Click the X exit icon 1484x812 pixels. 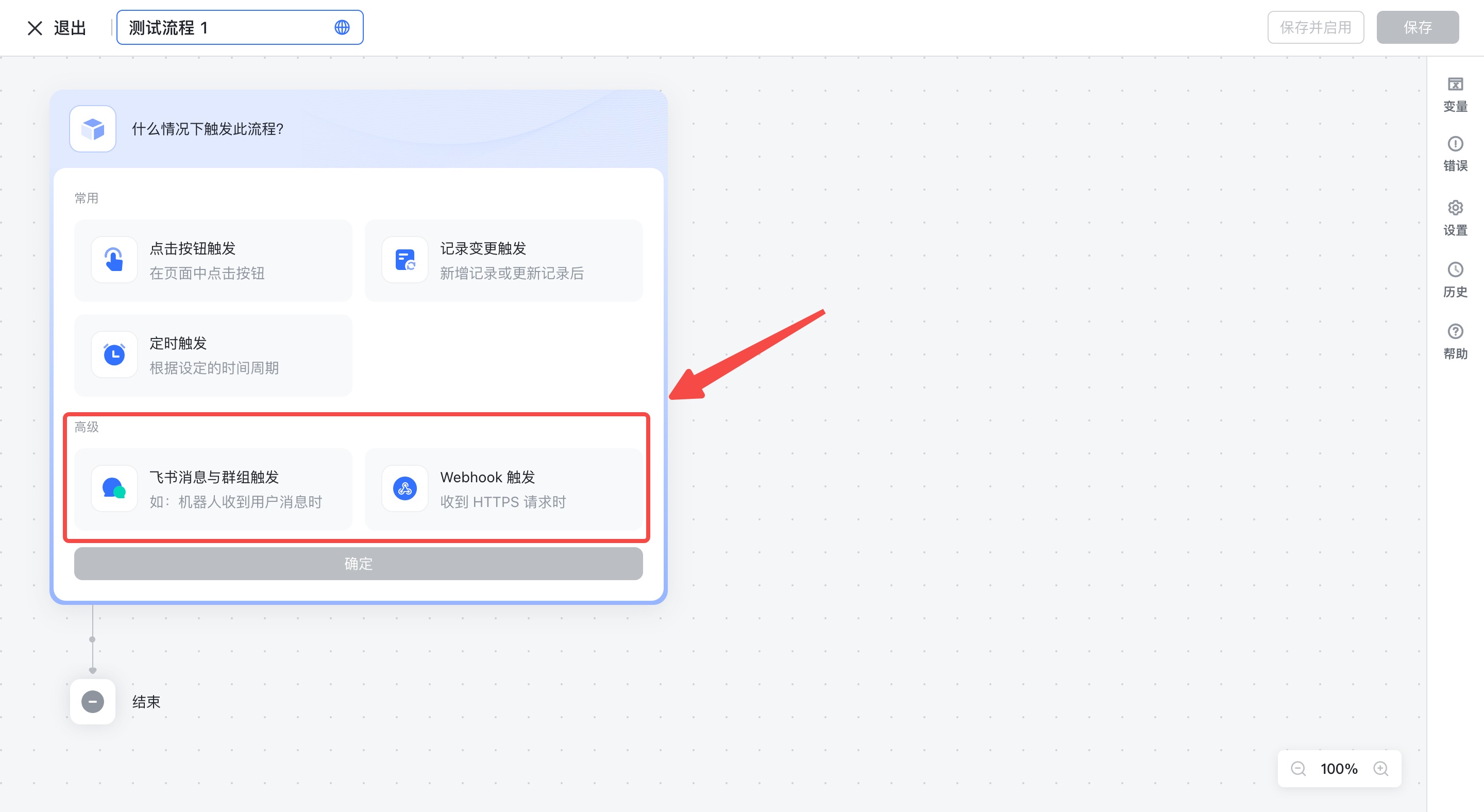(35, 28)
